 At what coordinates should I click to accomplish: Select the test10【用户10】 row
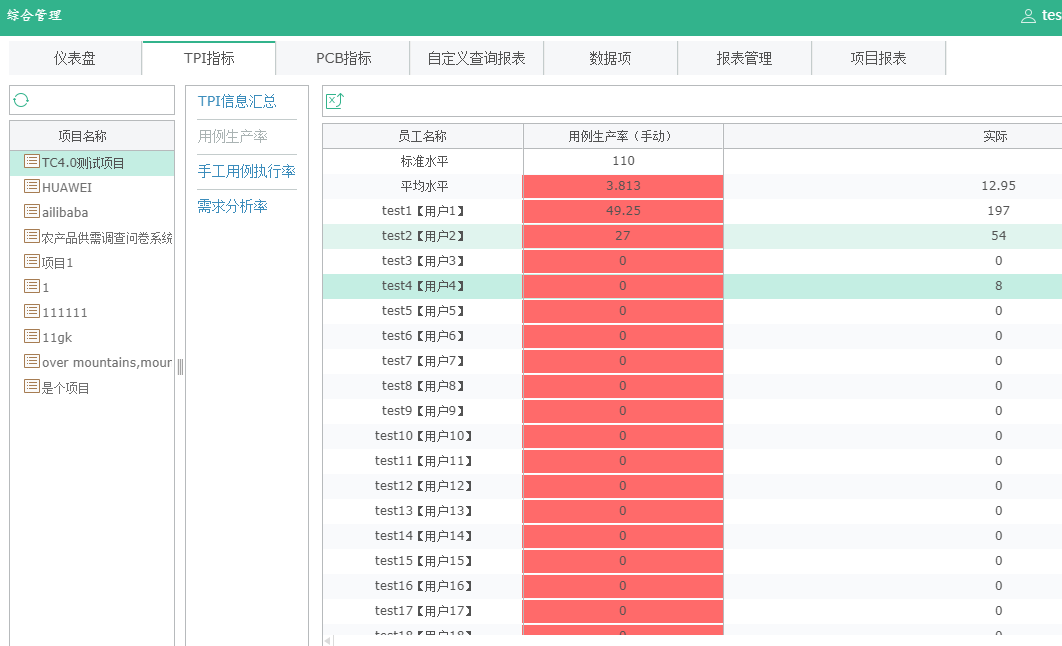pyautogui.click(x=692, y=436)
